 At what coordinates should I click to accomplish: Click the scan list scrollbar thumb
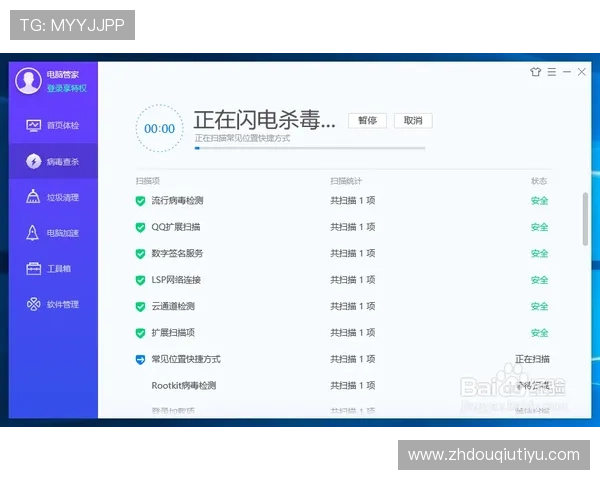click(x=585, y=219)
